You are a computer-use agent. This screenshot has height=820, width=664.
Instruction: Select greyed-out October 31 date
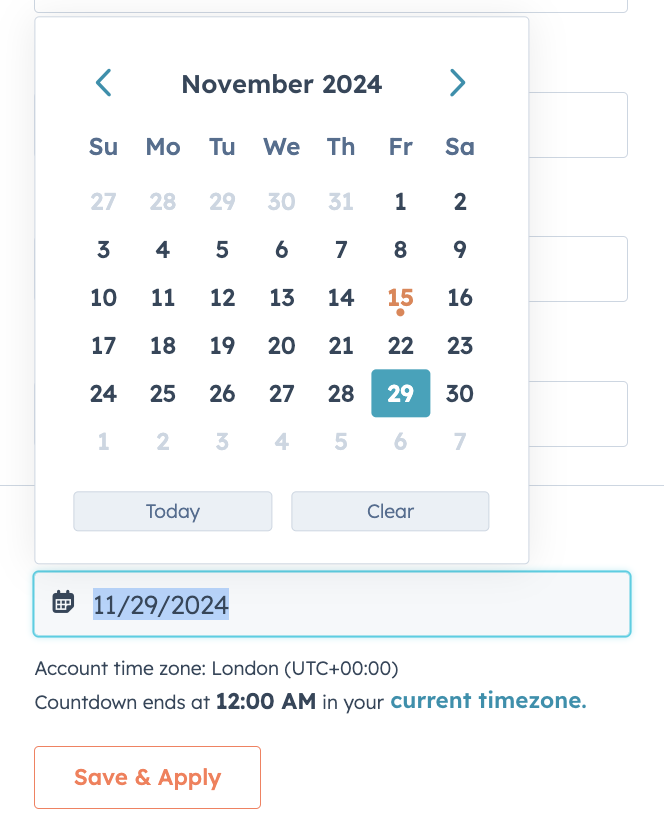click(x=341, y=202)
